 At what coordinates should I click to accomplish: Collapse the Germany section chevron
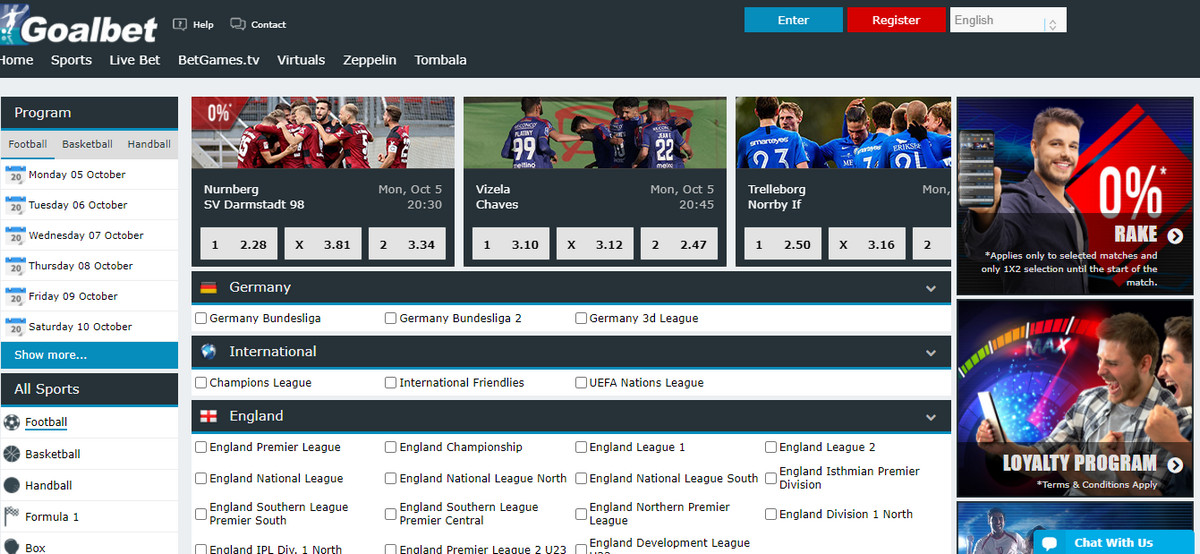(x=931, y=288)
